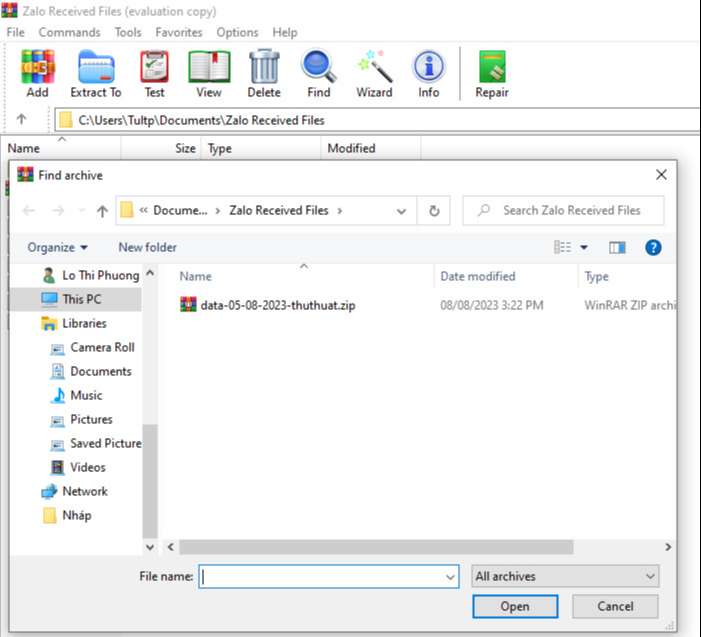Select Libraries in navigation pane
701x637 pixels.
[74, 323]
